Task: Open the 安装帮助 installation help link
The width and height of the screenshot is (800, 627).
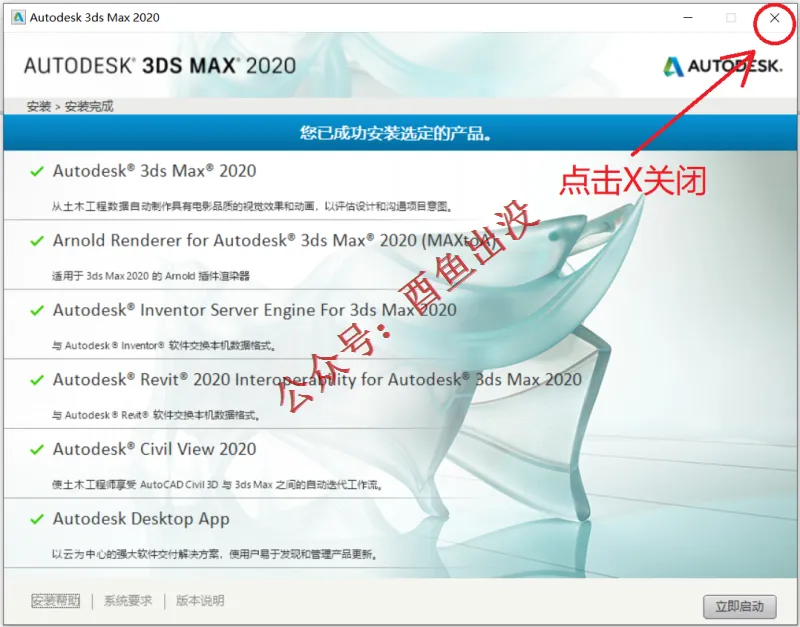Action: (56, 600)
